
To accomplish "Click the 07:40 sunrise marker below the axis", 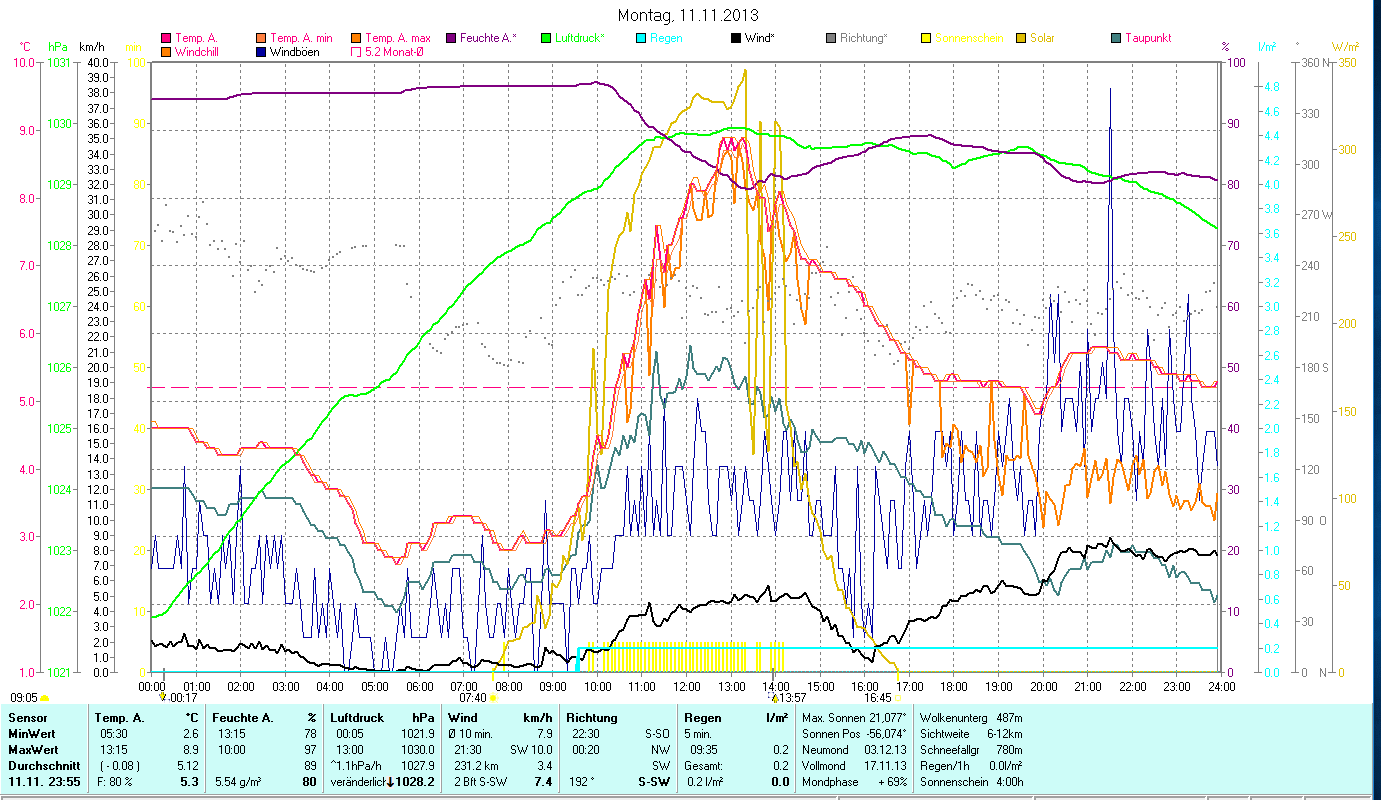I will pyautogui.click(x=473, y=698).
